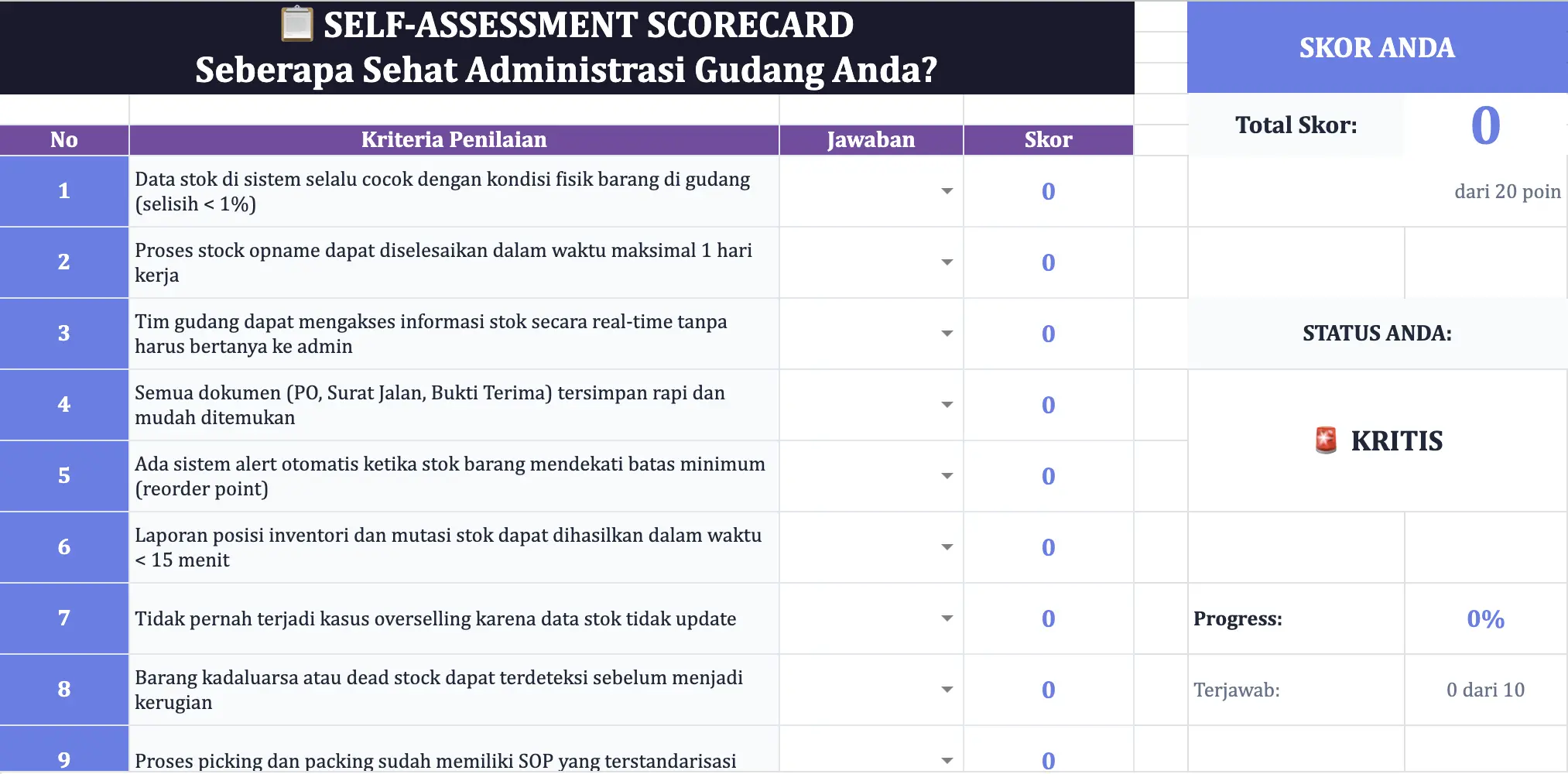Expand the answer dropdown for row 4

pos(947,405)
